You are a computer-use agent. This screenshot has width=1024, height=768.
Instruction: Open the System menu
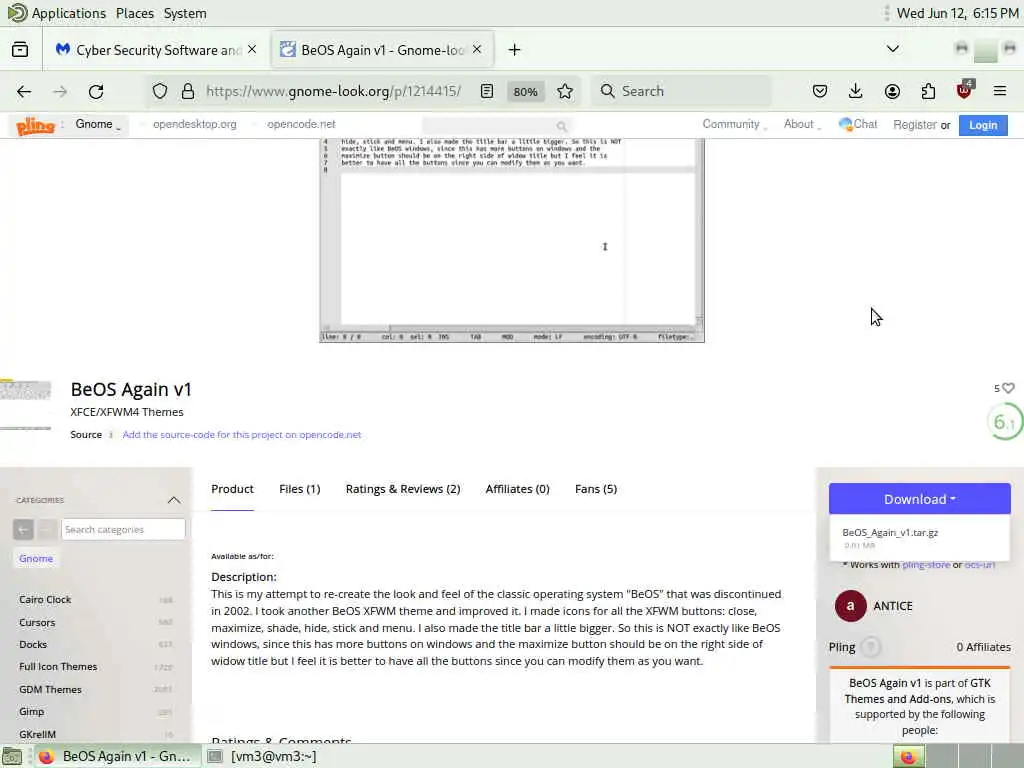pyautogui.click(x=185, y=13)
